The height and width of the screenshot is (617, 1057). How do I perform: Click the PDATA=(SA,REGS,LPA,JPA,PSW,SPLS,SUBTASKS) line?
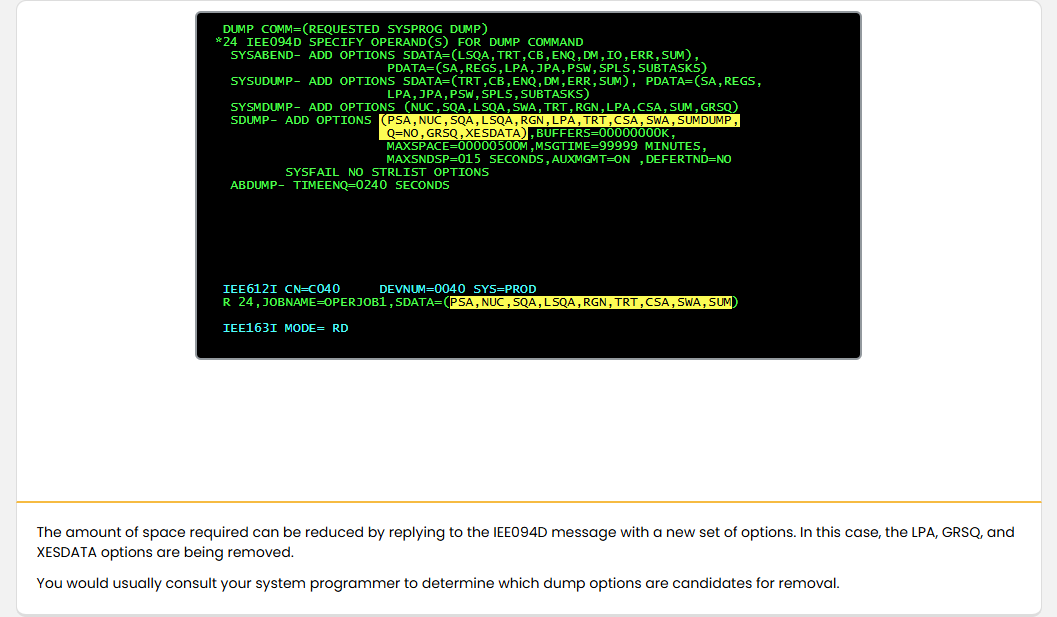(547, 68)
